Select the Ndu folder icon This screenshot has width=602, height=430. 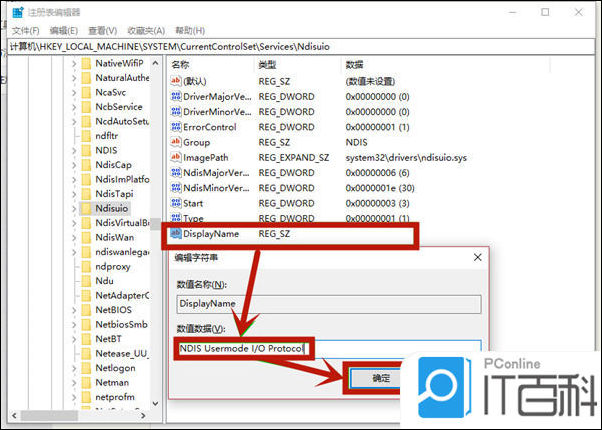[x=86, y=281]
